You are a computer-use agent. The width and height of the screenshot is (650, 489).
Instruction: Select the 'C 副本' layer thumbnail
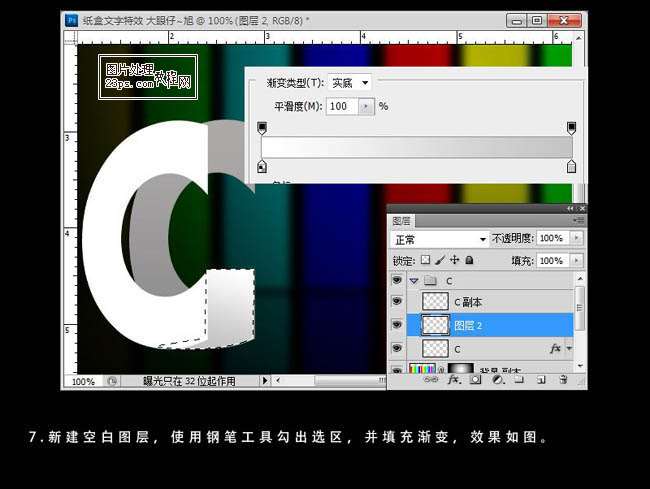pos(435,301)
